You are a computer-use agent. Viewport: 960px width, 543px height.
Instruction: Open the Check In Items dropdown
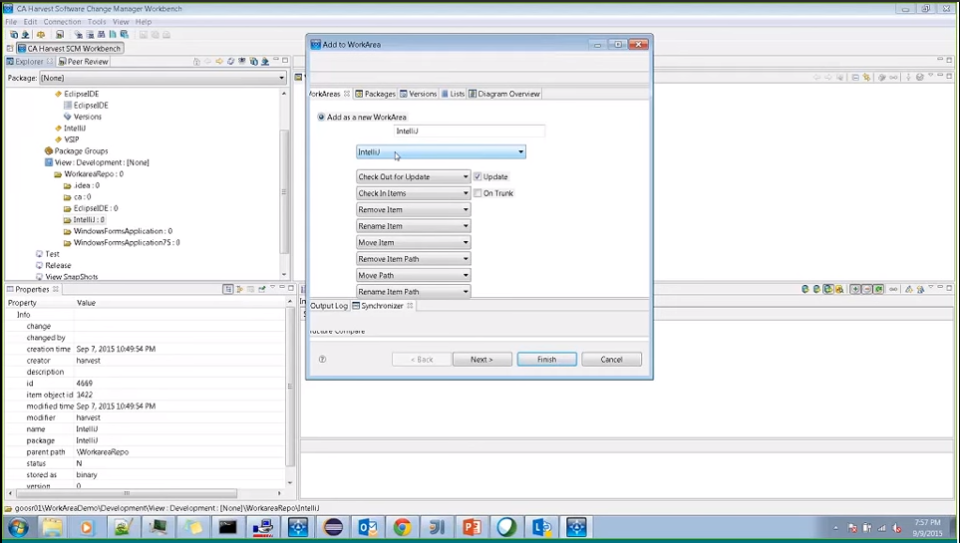[x=413, y=193]
